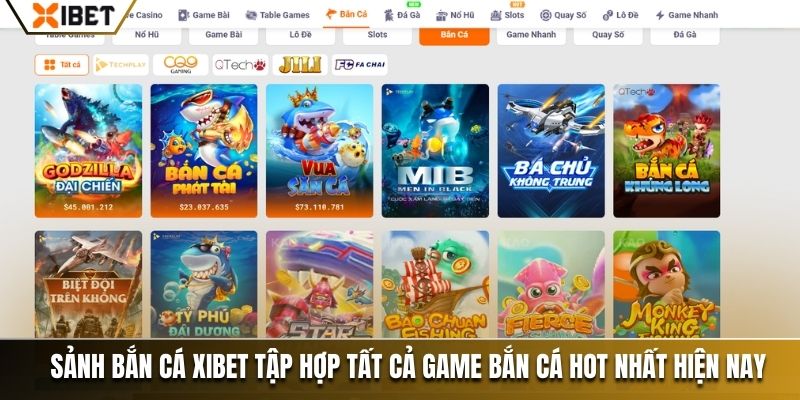800x400 pixels.
Task: Launch Bắn Cá Phát Tài game
Action: coord(204,151)
